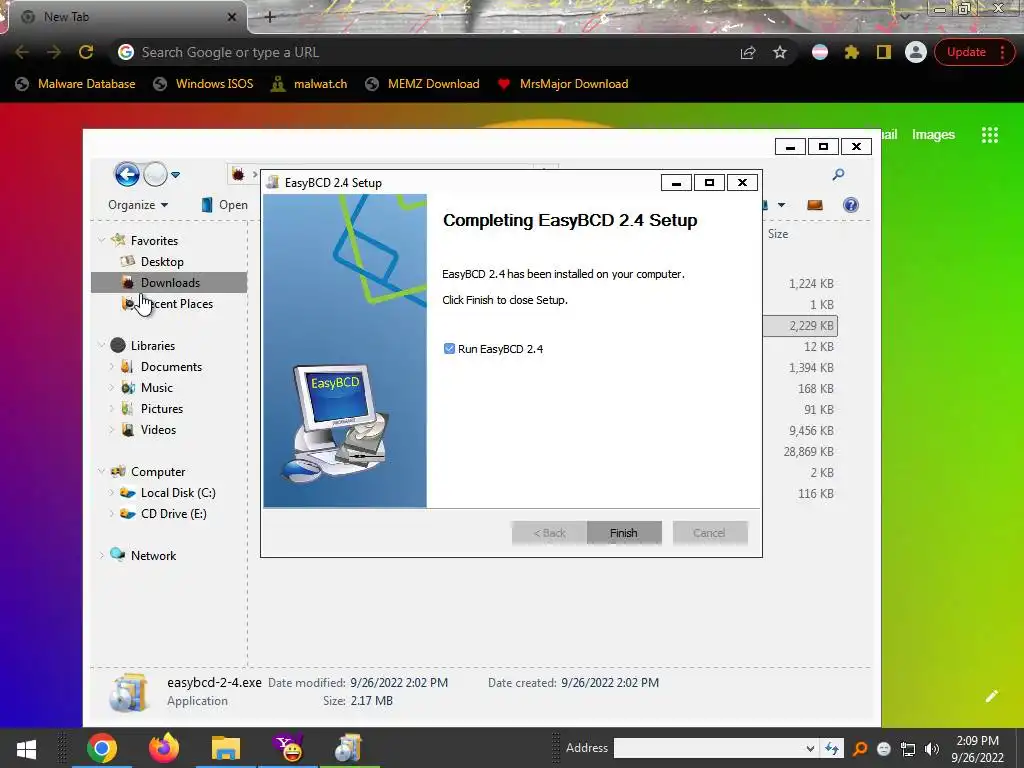Open a new Chrome tab with plus

click(x=270, y=17)
